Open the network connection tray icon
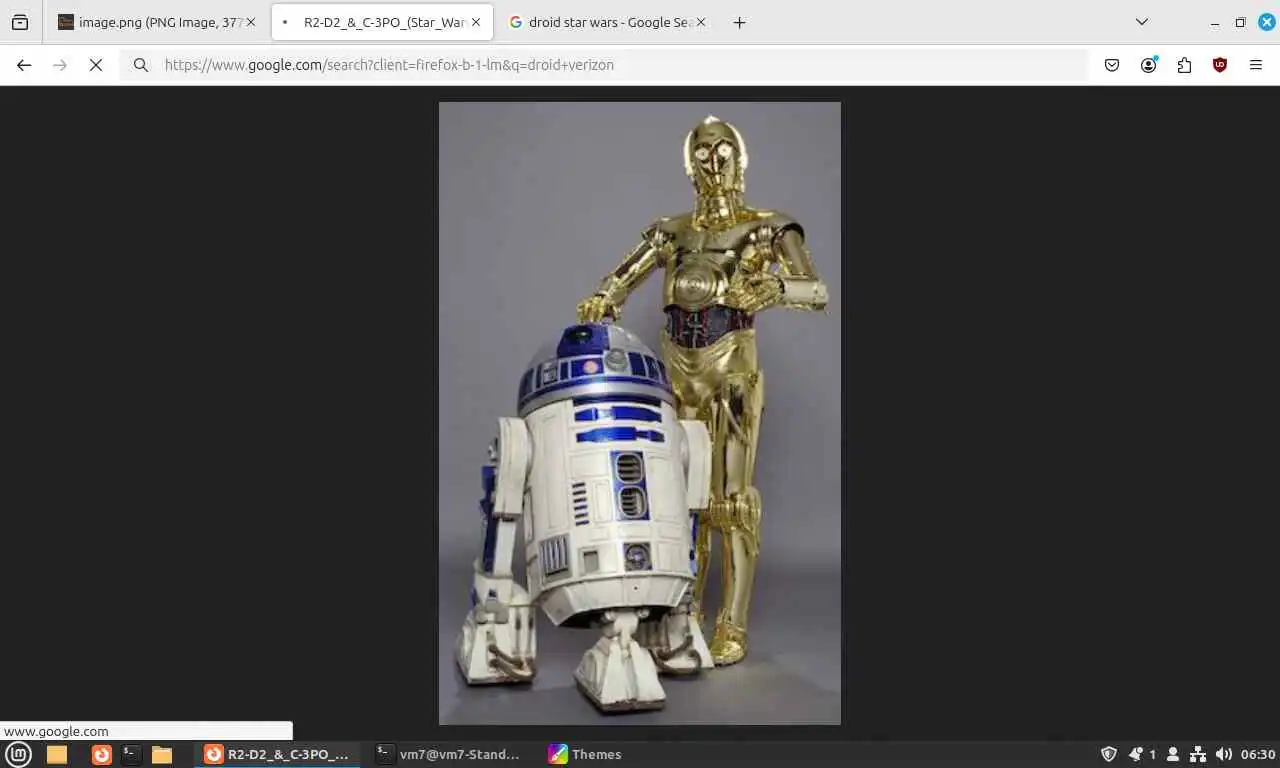Image resolution: width=1280 pixels, height=768 pixels. tap(1198, 754)
